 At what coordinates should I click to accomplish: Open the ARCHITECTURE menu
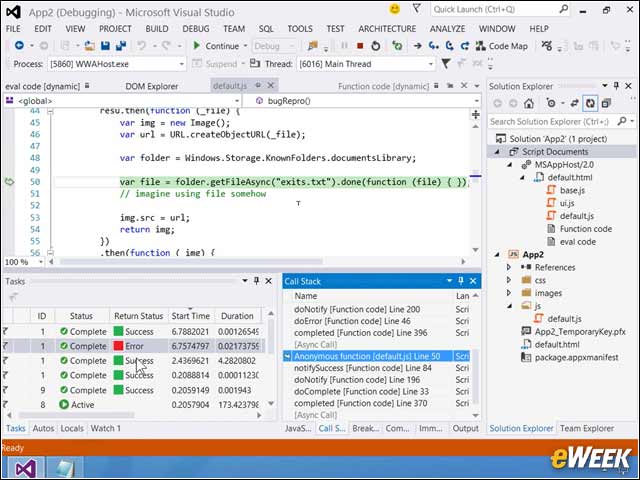pos(387,29)
